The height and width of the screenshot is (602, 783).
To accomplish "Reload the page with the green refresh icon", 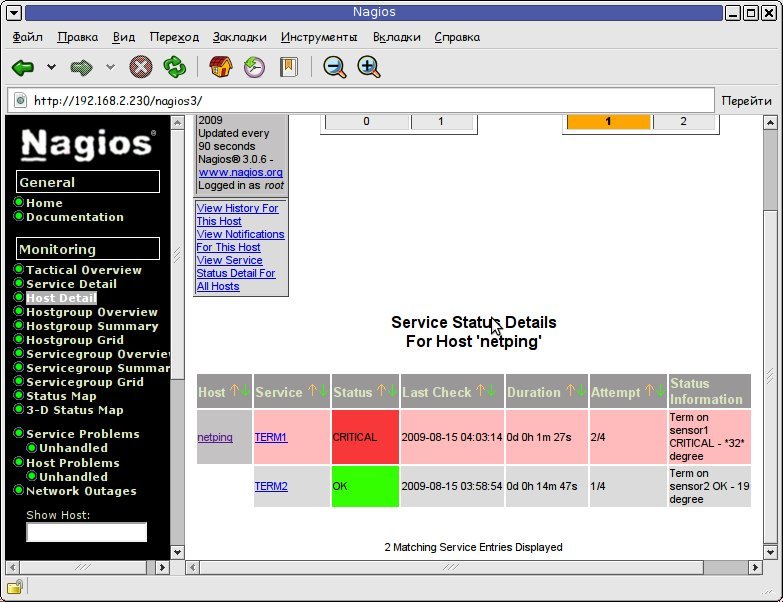I will click(175, 67).
